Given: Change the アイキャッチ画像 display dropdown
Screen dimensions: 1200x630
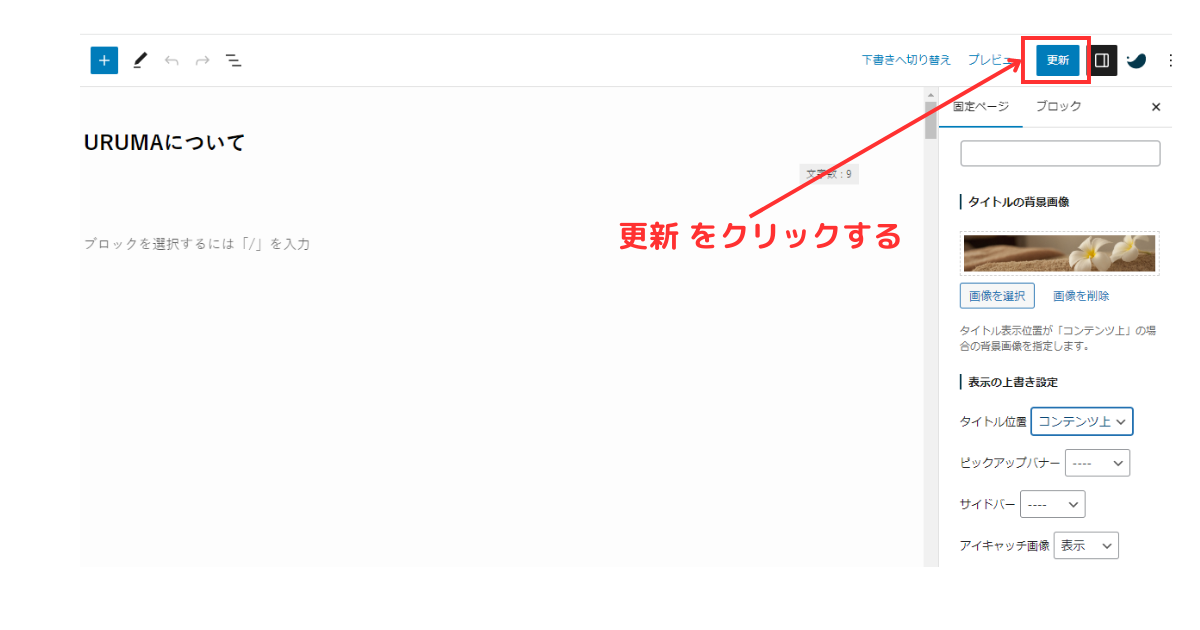Looking at the screenshot, I should tap(1086, 545).
